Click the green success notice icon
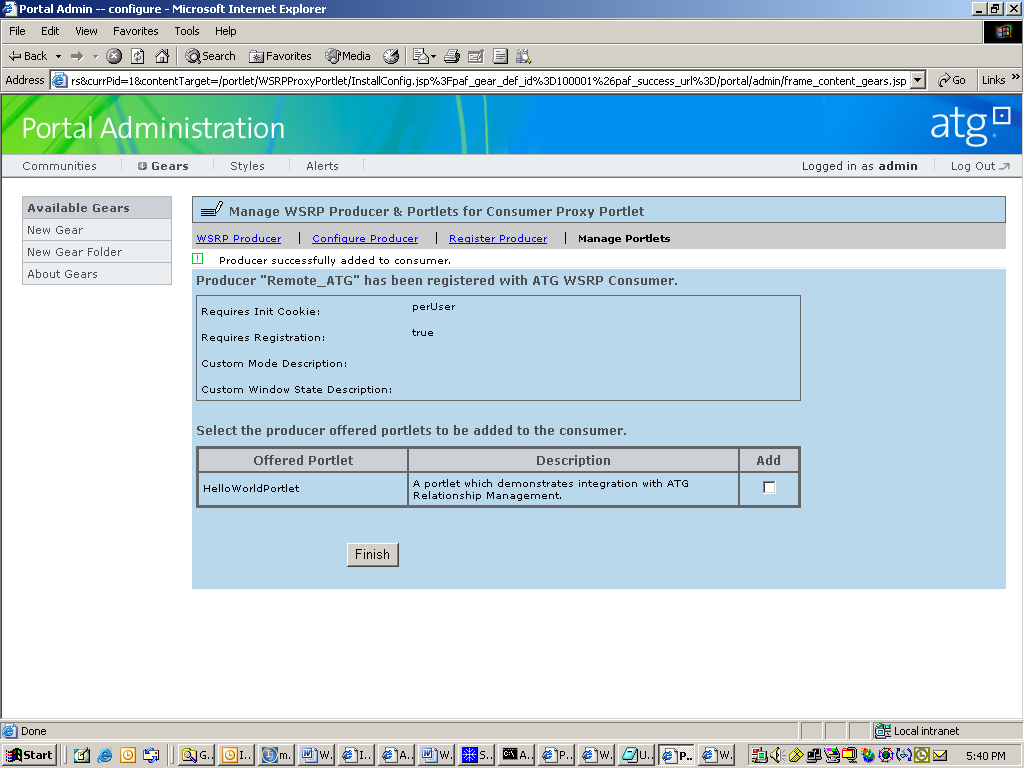The width and height of the screenshot is (1024, 768). (x=198, y=259)
